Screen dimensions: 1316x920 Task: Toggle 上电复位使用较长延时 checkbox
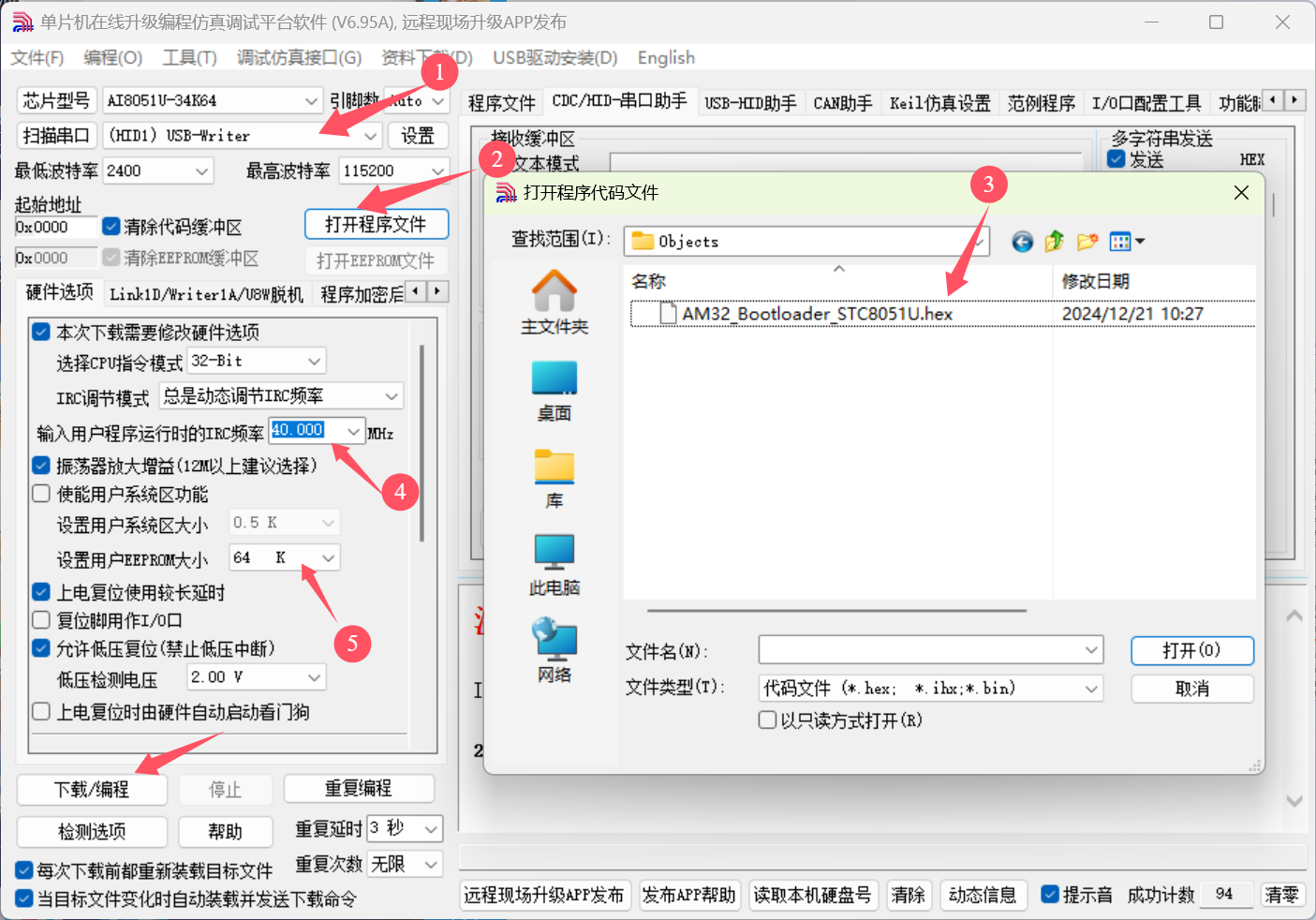pyautogui.click(x=41, y=592)
